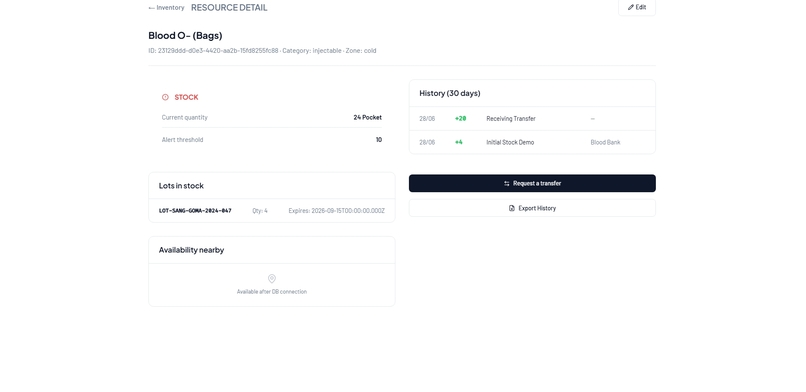Click the Lots in stock heading
The height and width of the screenshot is (392, 806).
181,185
